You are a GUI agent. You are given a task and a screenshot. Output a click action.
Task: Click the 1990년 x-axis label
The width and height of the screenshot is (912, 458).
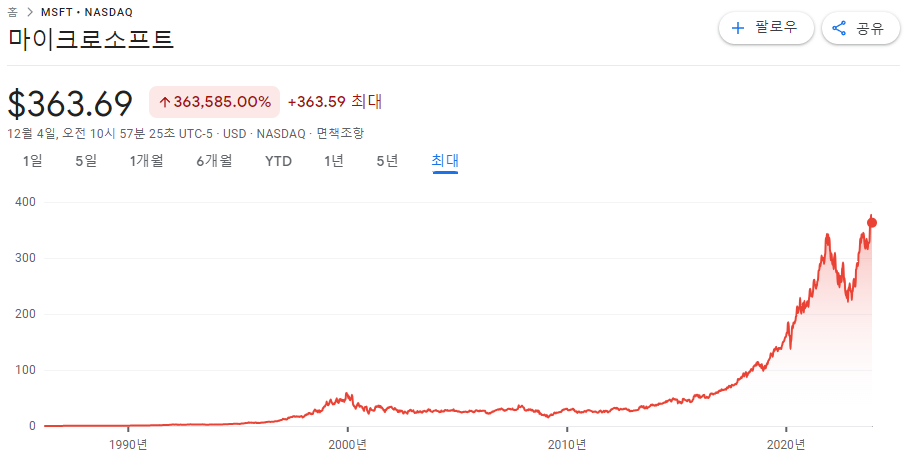129,445
